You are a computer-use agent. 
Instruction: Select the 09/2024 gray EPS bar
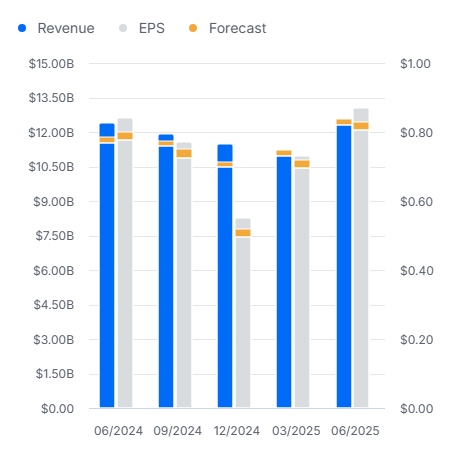(184, 275)
